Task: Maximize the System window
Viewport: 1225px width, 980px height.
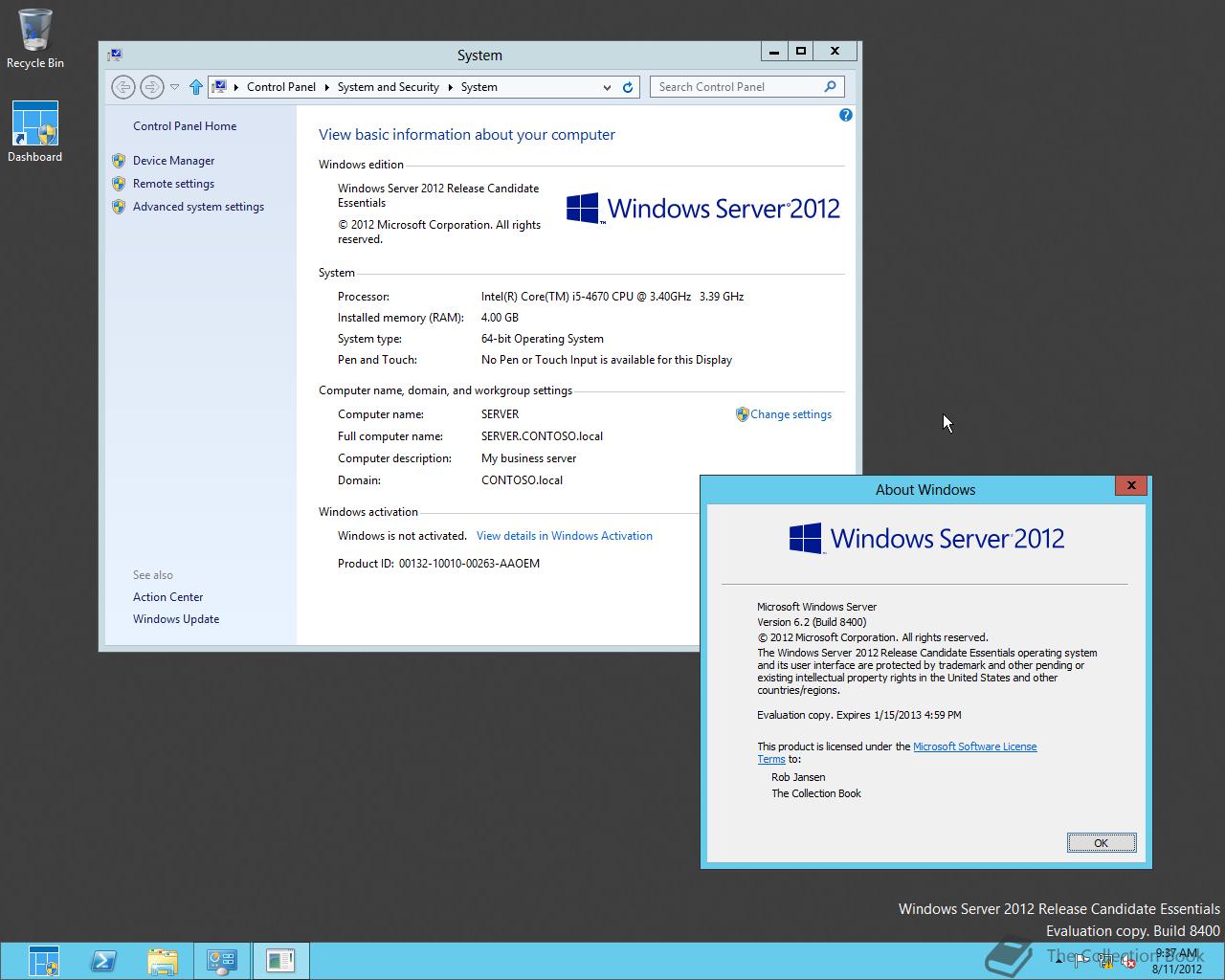Action: pyautogui.click(x=801, y=52)
